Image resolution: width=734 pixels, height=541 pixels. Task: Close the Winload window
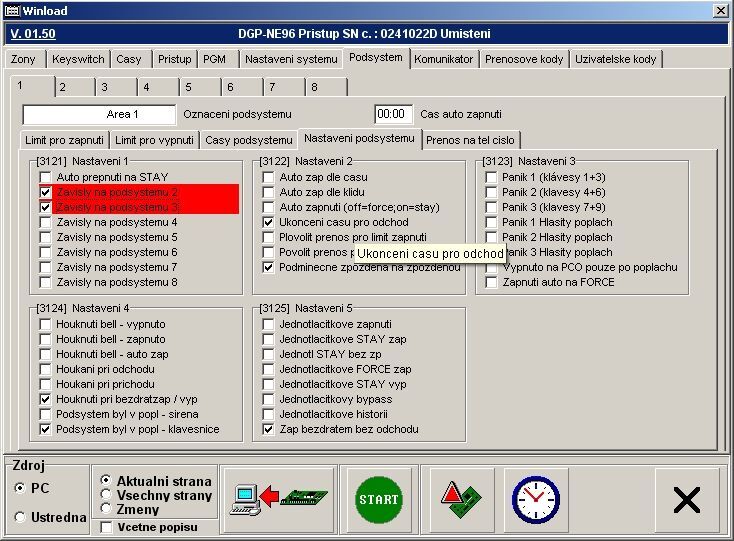click(720, 12)
